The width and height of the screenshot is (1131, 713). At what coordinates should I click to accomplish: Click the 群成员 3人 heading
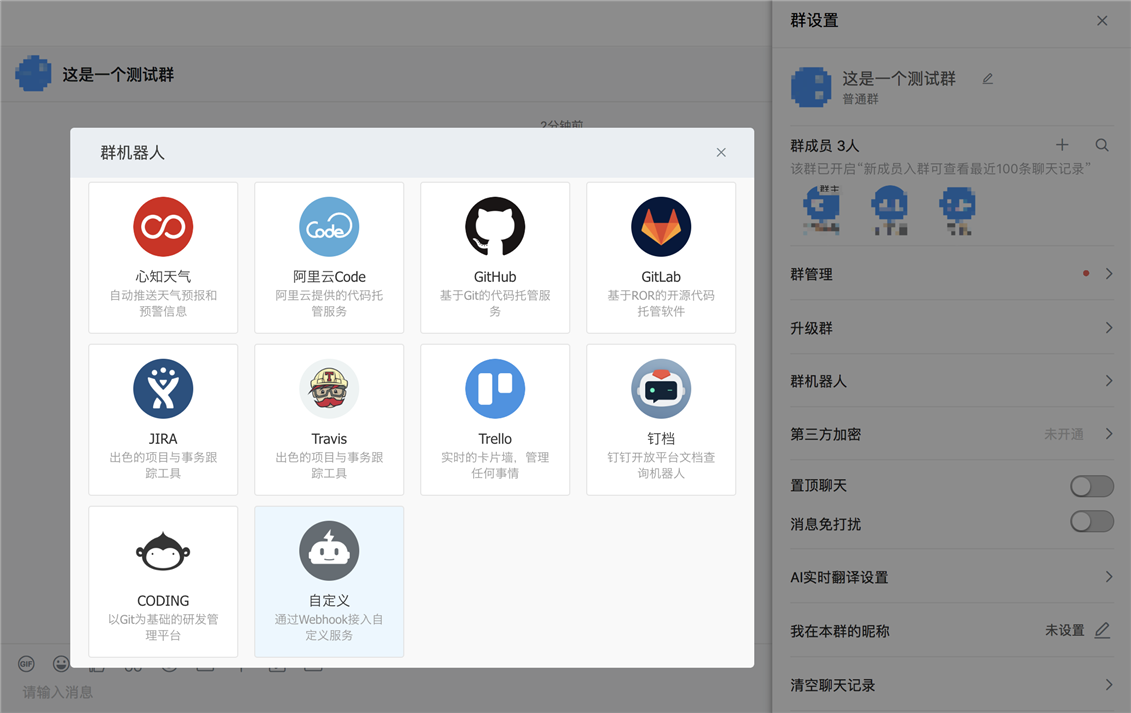[x=824, y=146]
